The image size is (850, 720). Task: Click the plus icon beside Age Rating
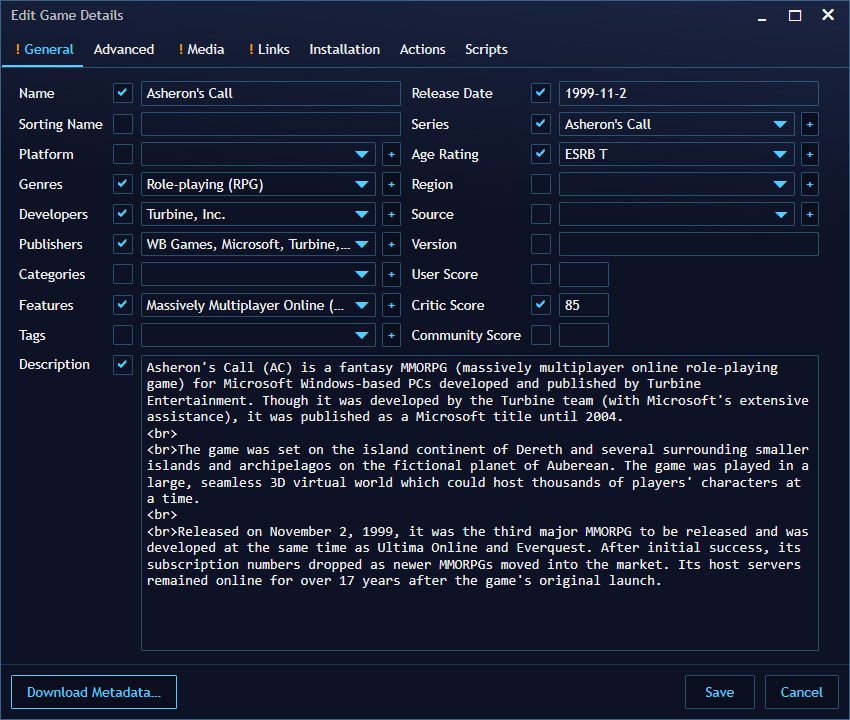(809, 154)
